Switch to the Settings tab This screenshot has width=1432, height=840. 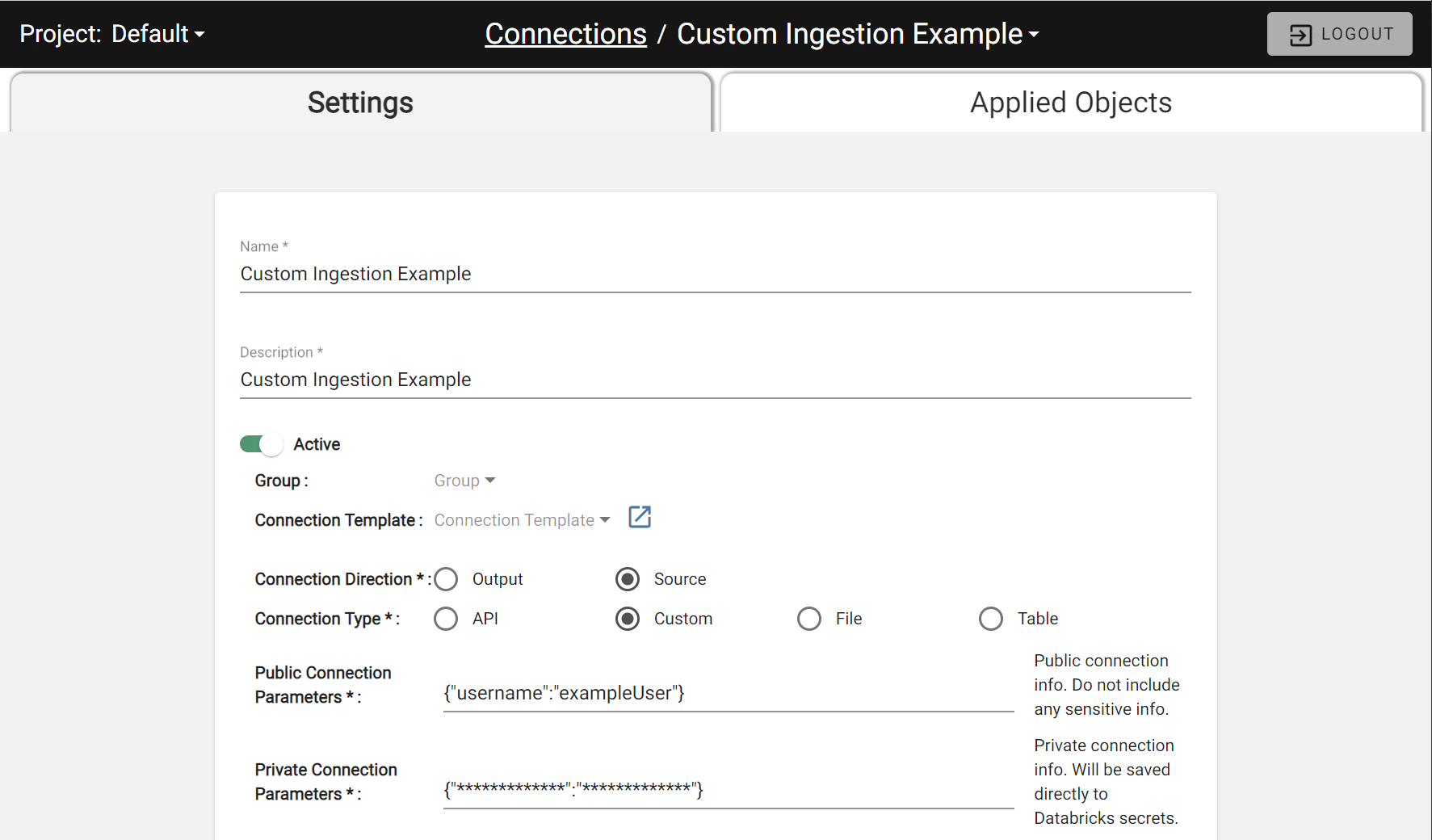360,103
